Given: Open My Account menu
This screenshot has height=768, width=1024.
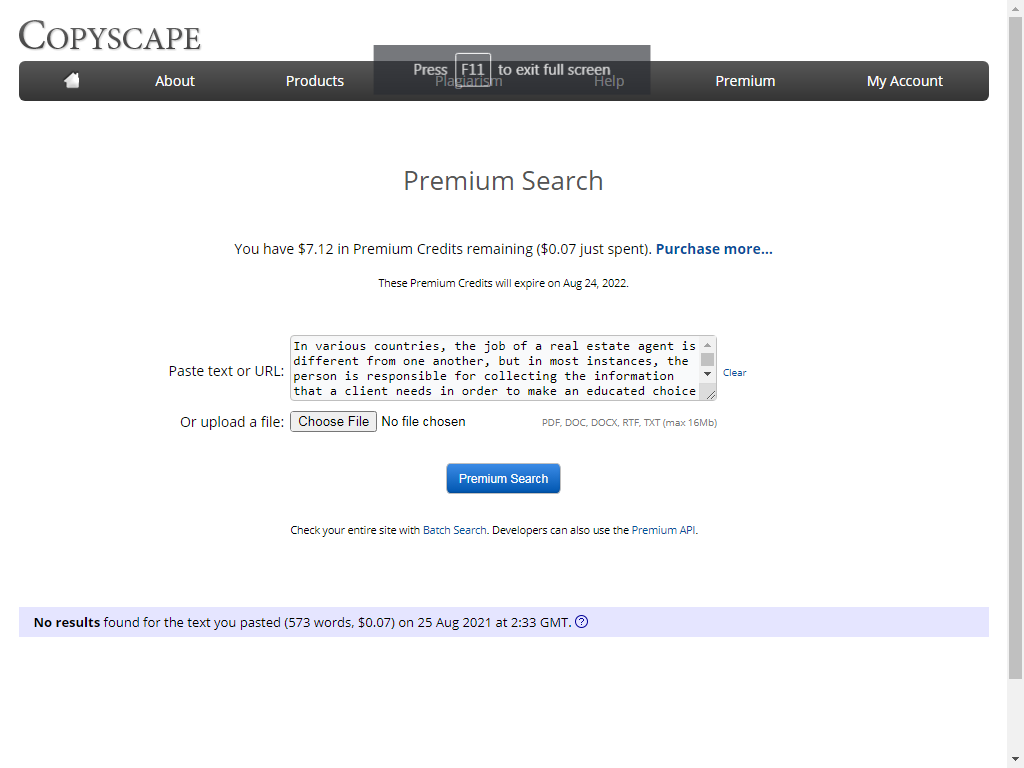Looking at the screenshot, I should (x=904, y=81).
